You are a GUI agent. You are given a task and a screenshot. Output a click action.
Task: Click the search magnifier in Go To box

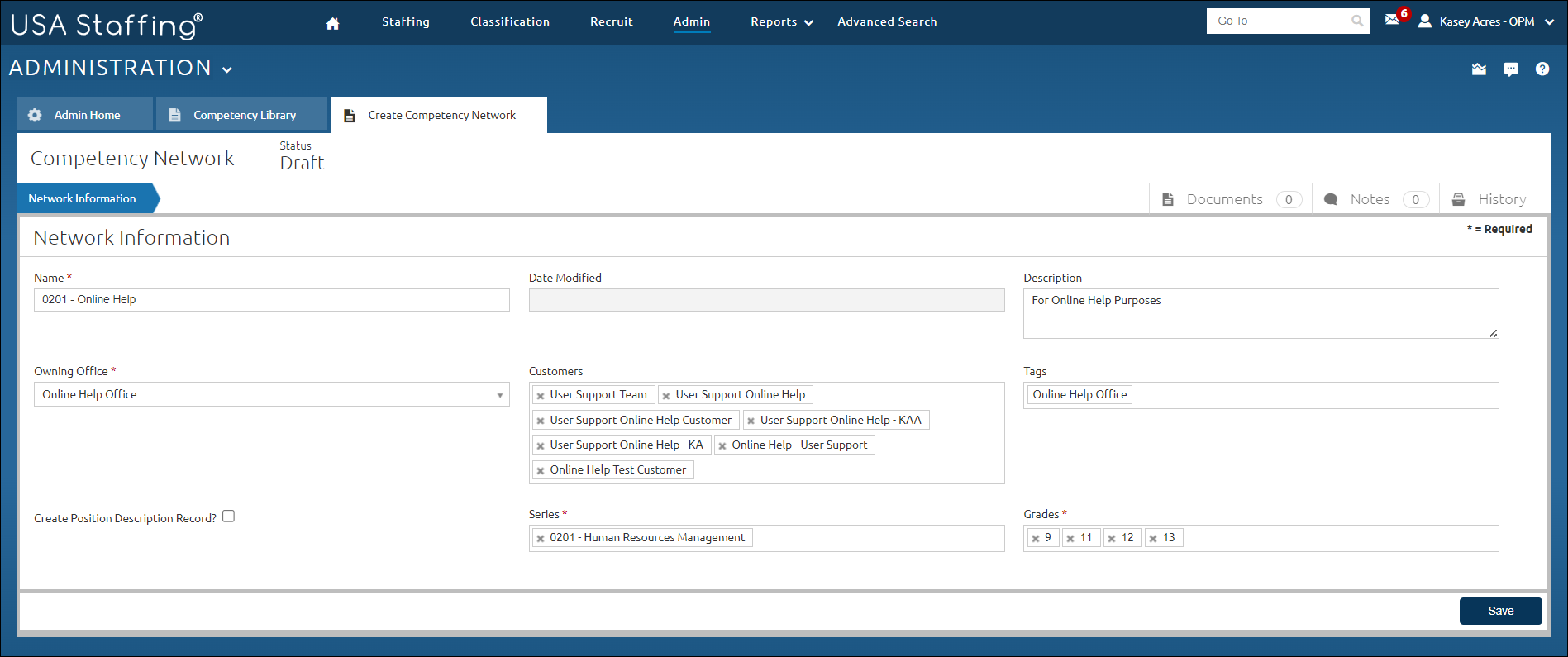coord(1357,21)
